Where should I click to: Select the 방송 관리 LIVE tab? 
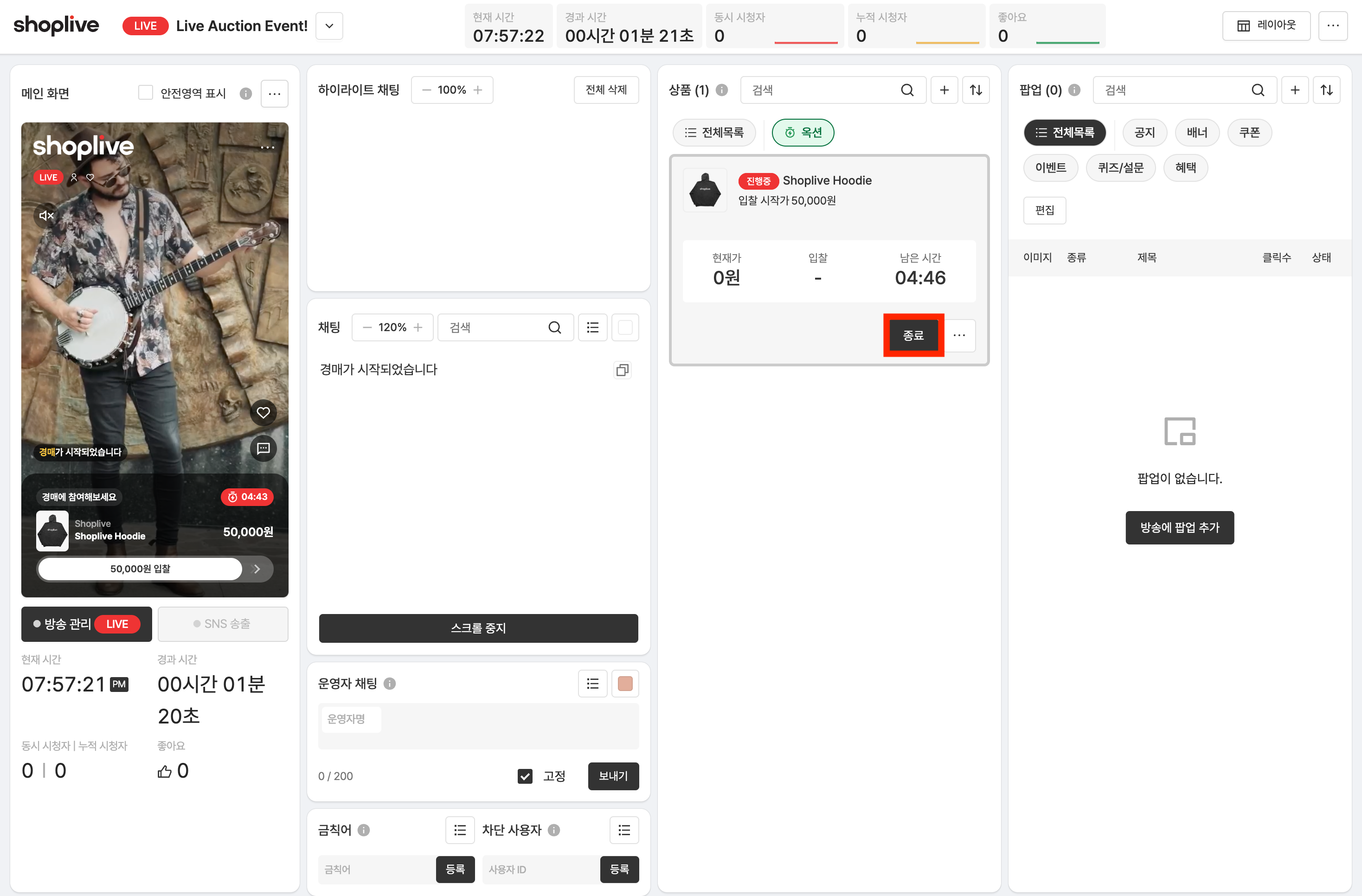click(x=86, y=624)
